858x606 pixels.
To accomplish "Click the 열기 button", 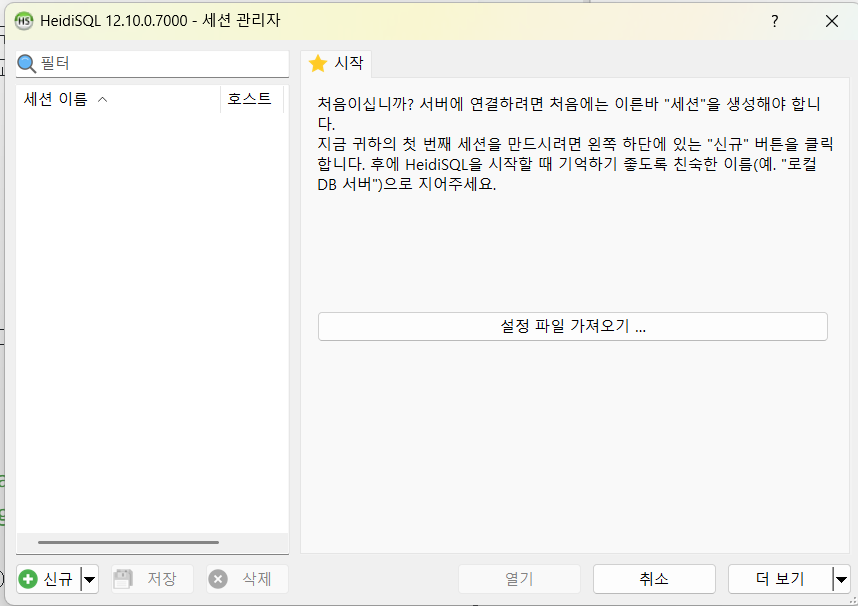I will coord(519,579).
